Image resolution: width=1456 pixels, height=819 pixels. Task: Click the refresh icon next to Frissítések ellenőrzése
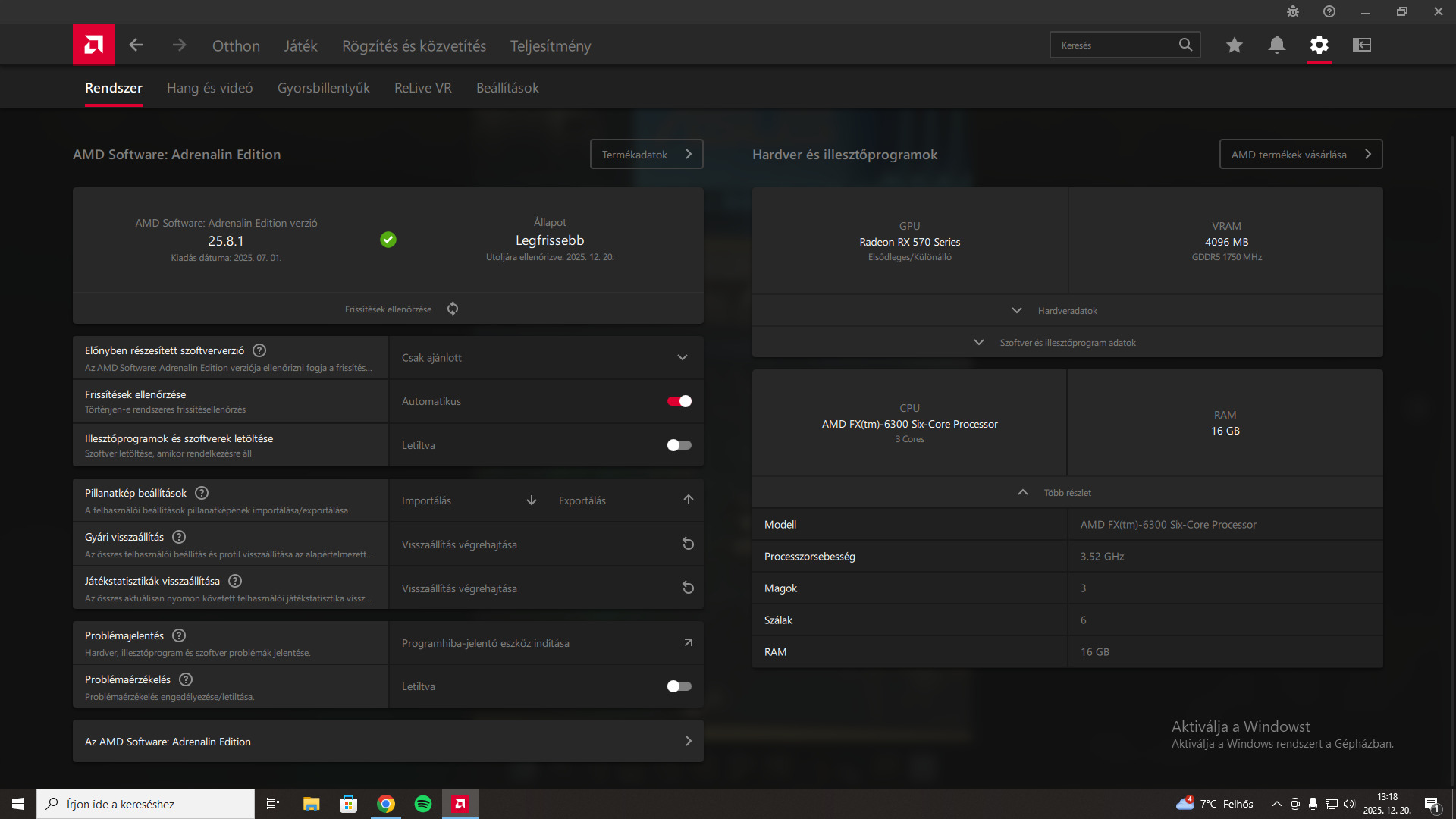pos(453,309)
